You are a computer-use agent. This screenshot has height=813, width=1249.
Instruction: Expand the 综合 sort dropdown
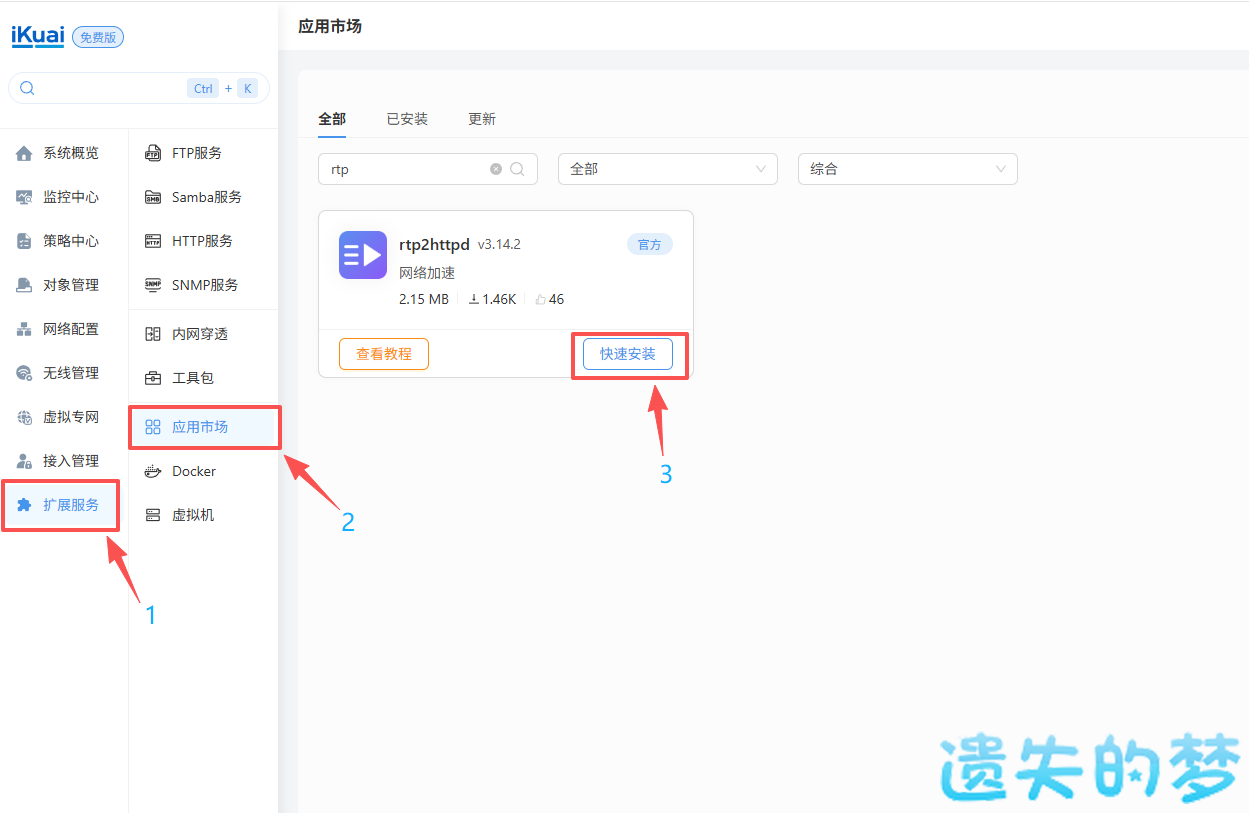[908, 169]
